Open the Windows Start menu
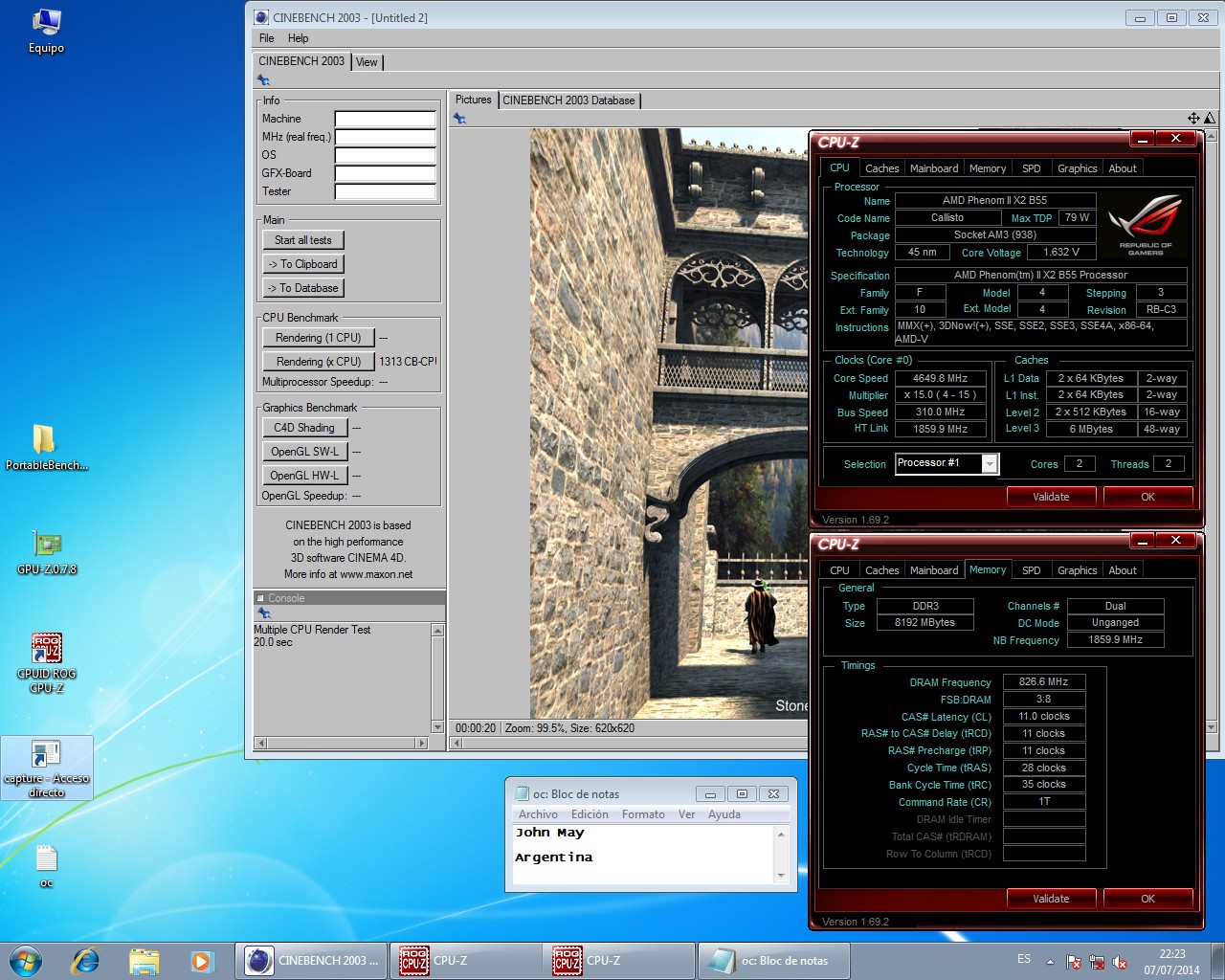The image size is (1225, 980). point(26,961)
